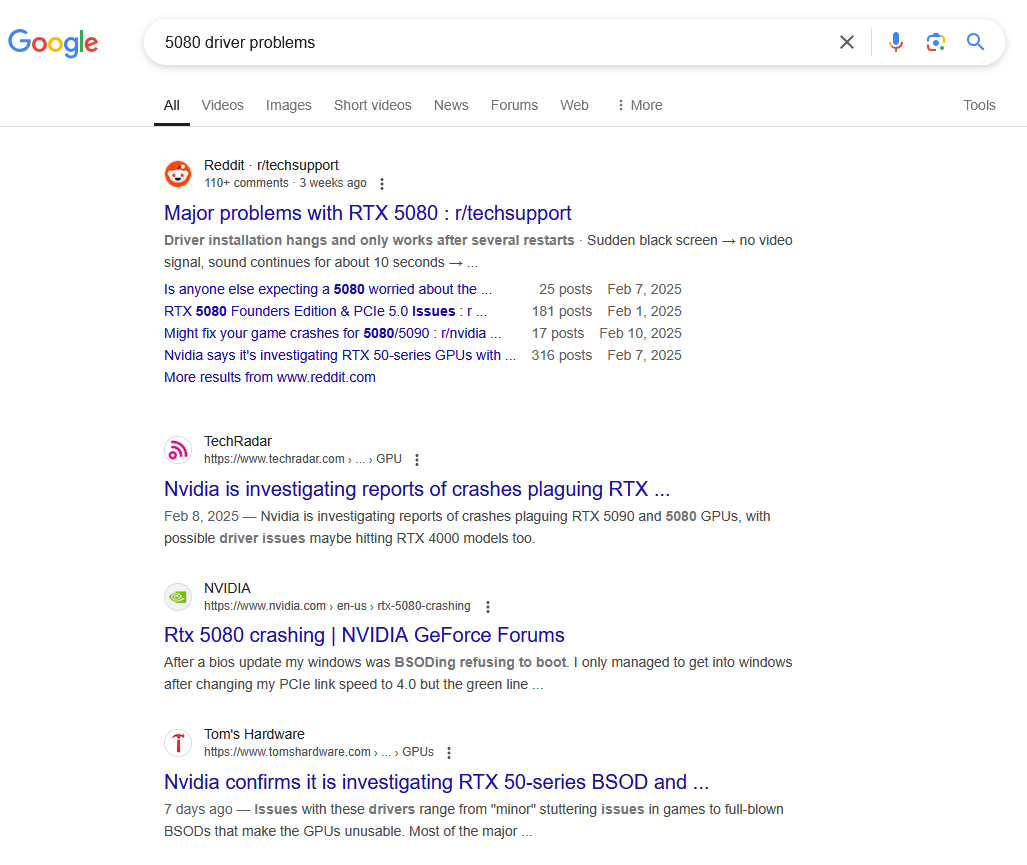
Task: Click the 'Feb 1, 2025' date
Action: tap(644, 311)
